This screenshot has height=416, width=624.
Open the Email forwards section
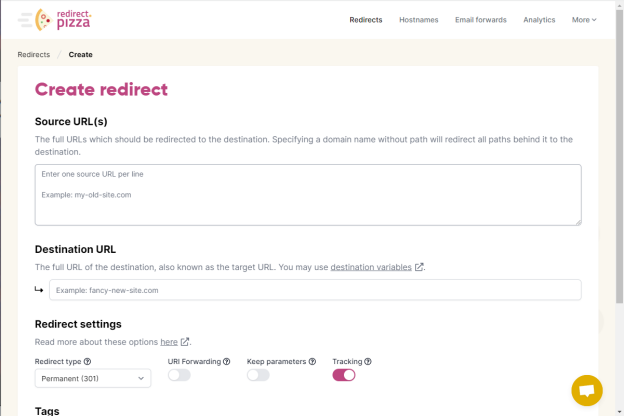click(x=481, y=20)
